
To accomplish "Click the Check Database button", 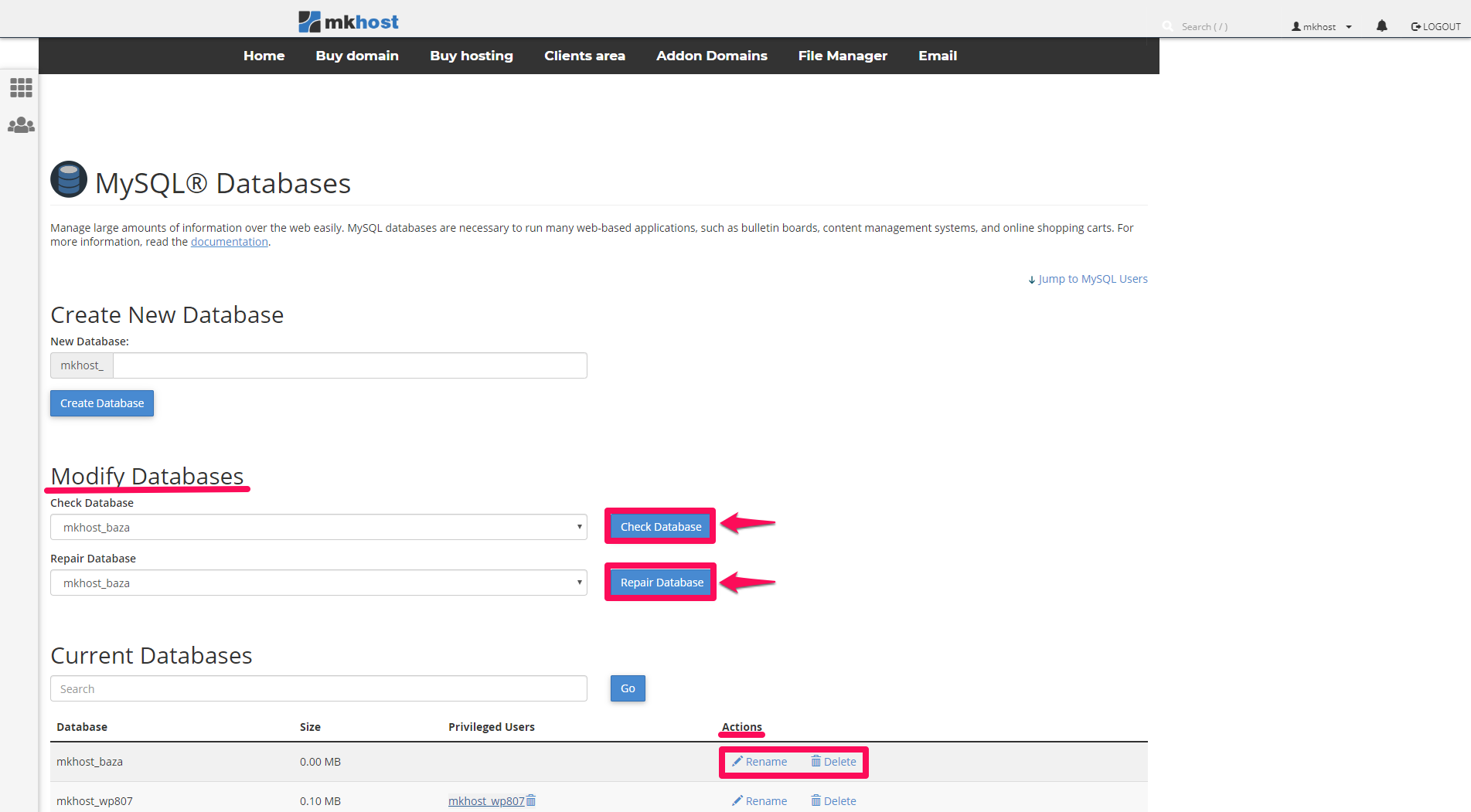I will pyautogui.click(x=661, y=527).
